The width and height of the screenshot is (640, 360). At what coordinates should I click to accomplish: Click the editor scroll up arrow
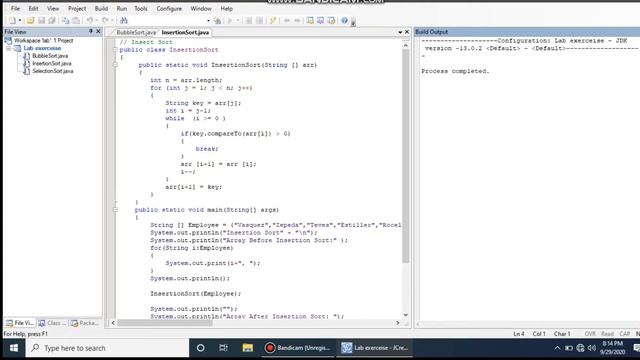coord(405,45)
